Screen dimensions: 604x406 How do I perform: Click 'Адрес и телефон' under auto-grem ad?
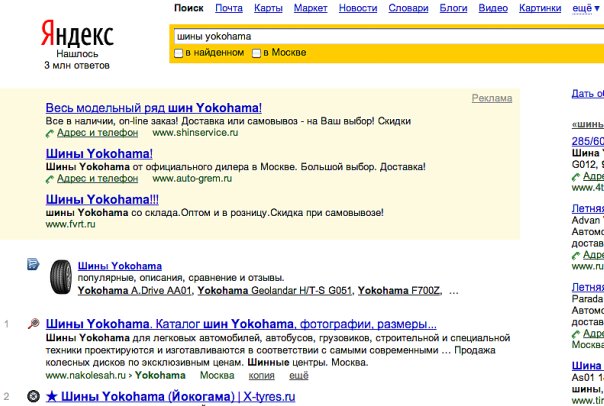coord(97,179)
